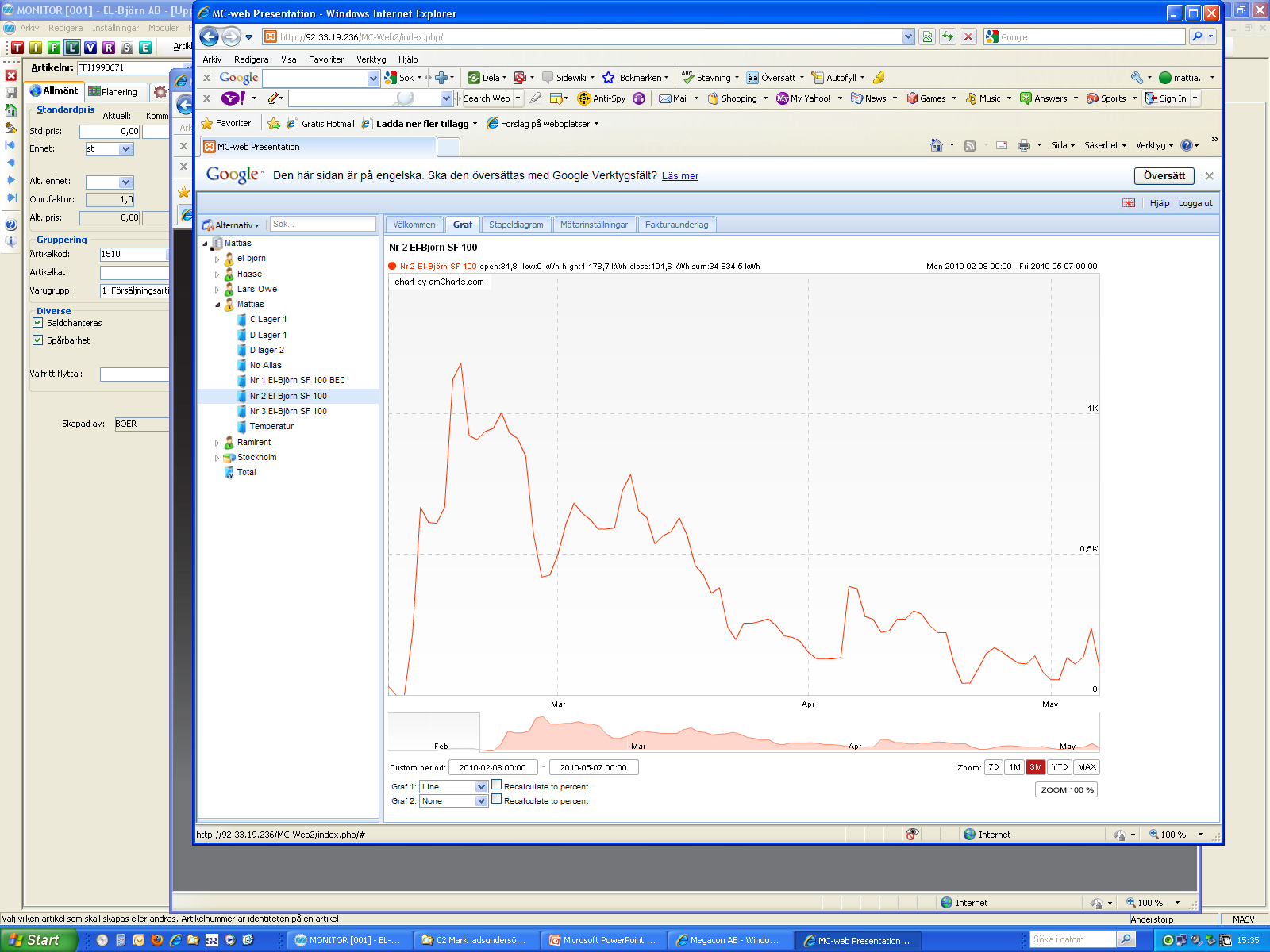
Task: Open the IE Print icon
Action: coord(1024,145)
